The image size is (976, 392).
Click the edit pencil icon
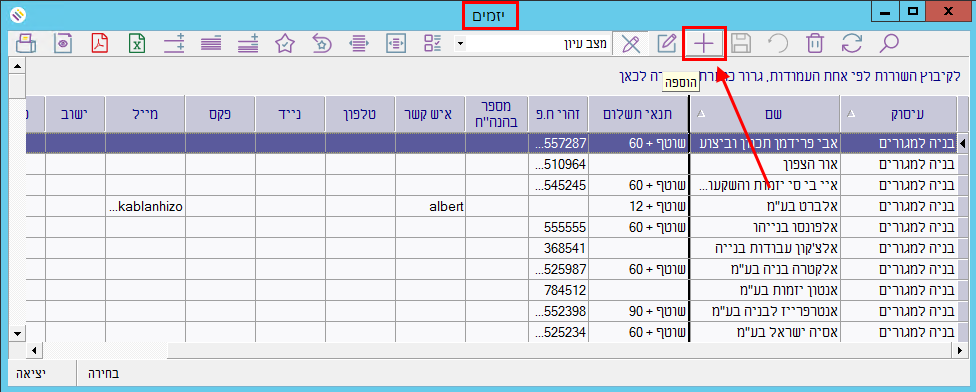coord(667,44)
